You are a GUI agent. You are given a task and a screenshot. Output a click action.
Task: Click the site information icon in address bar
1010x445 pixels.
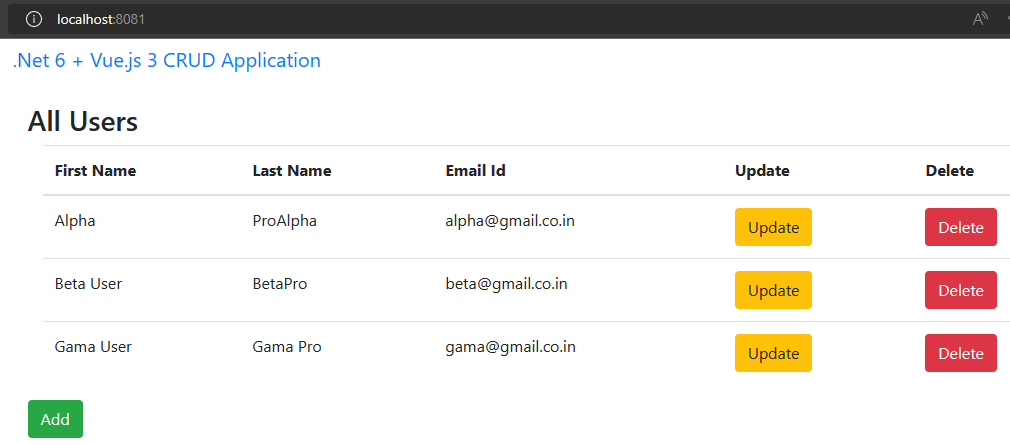[33, 19]
